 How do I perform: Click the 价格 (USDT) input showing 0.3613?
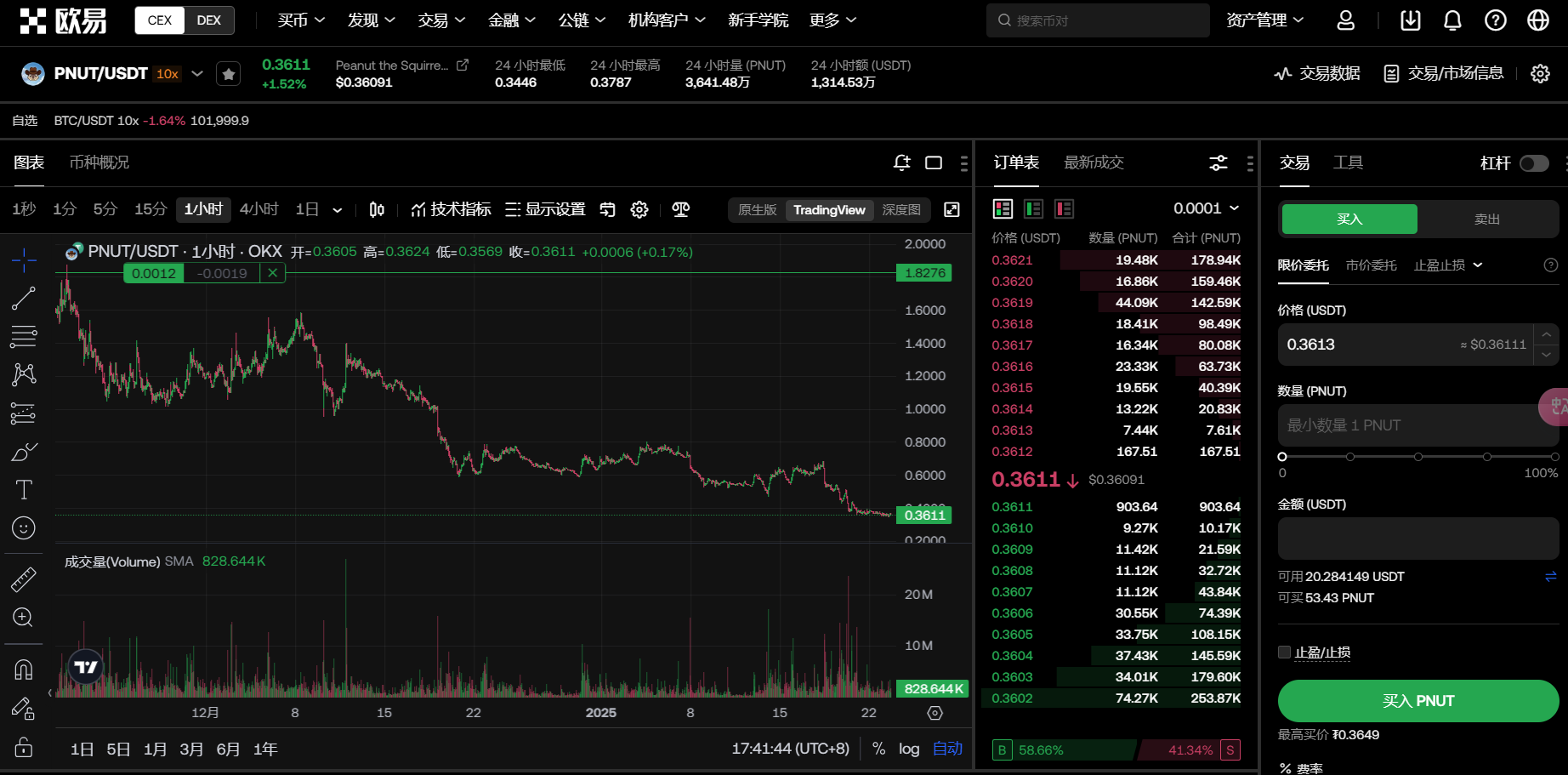tap(1406, 345)
